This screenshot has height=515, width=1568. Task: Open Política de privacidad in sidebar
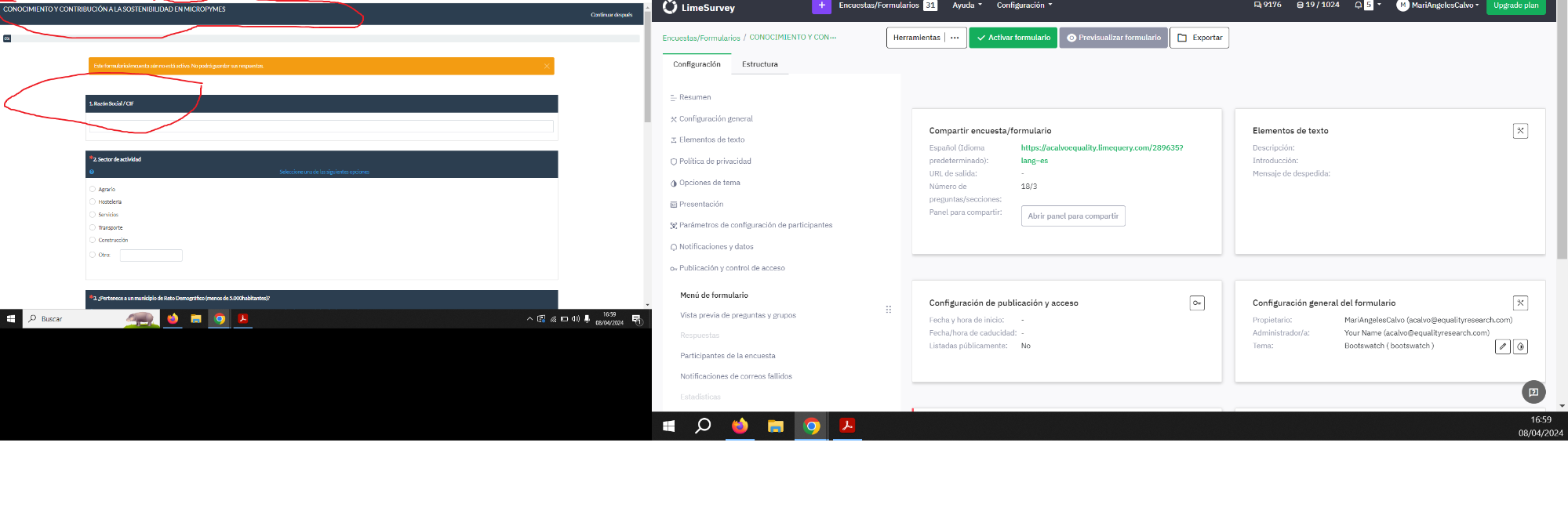[x=715, y=161]
